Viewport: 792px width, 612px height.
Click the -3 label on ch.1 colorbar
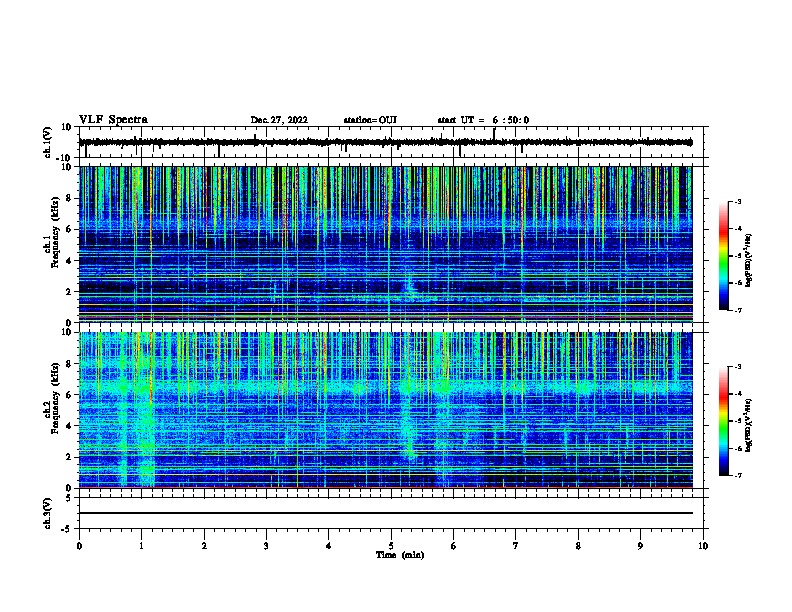click(737, 201)
